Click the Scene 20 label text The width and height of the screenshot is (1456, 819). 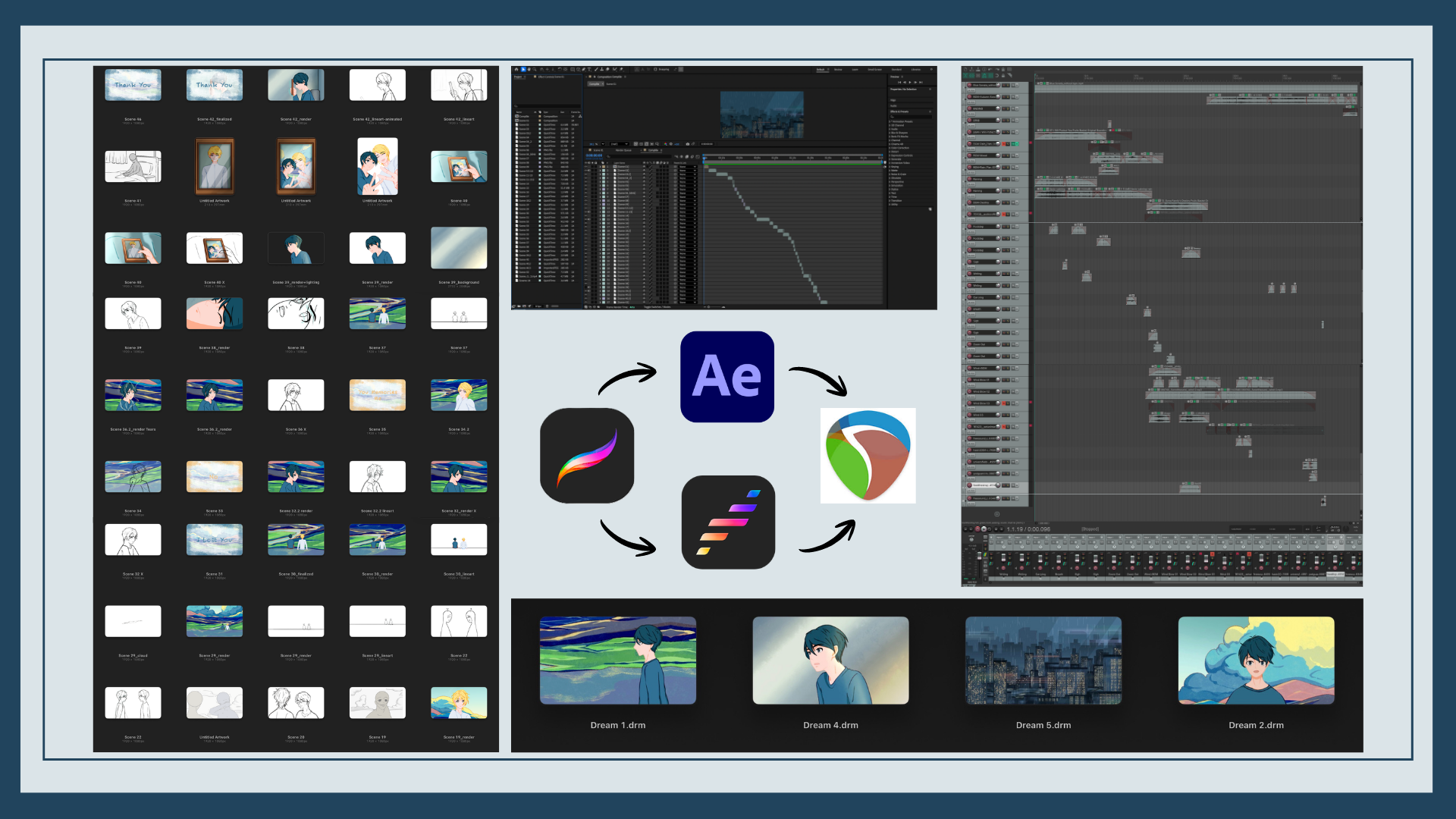296,737
